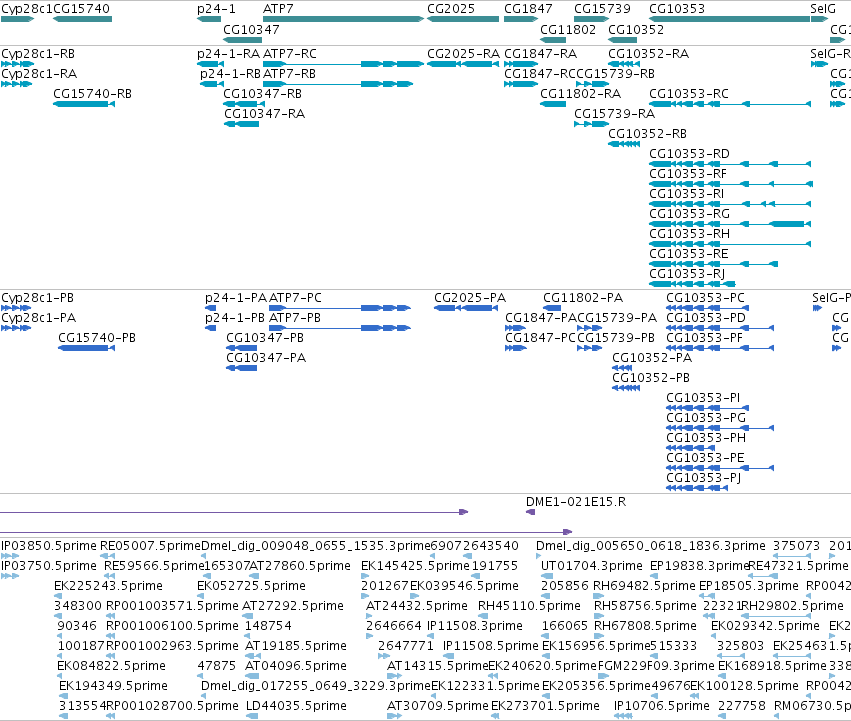Click EST IP10706.5prime
Screen dimensions: 851x721
[623, 716]
